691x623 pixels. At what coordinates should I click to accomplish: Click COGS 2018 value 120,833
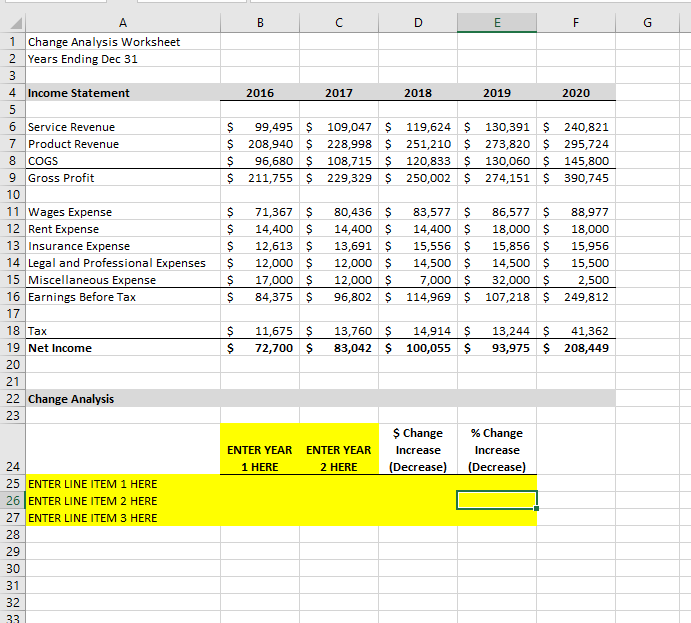pyautogui.click(x=418, y=161)
